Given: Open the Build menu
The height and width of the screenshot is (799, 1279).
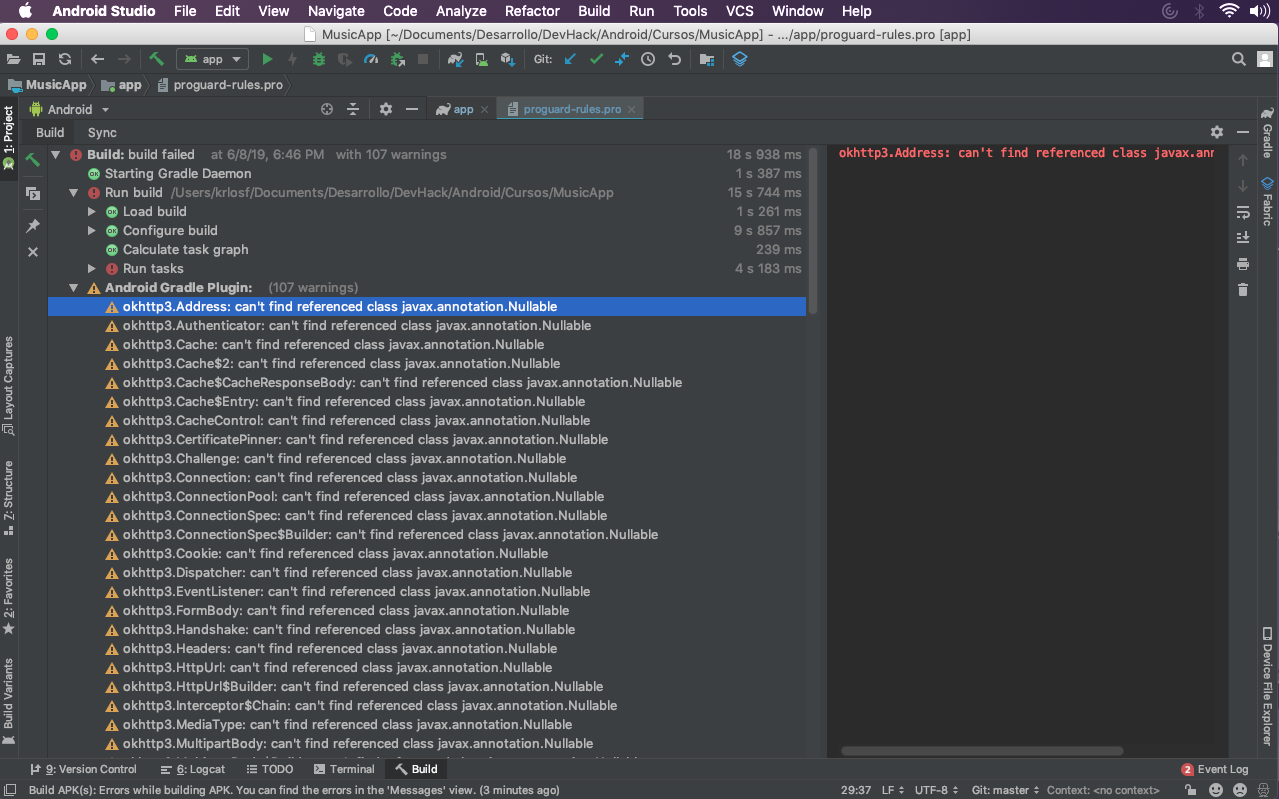Looking at the screenshot, I should point(594,11).
